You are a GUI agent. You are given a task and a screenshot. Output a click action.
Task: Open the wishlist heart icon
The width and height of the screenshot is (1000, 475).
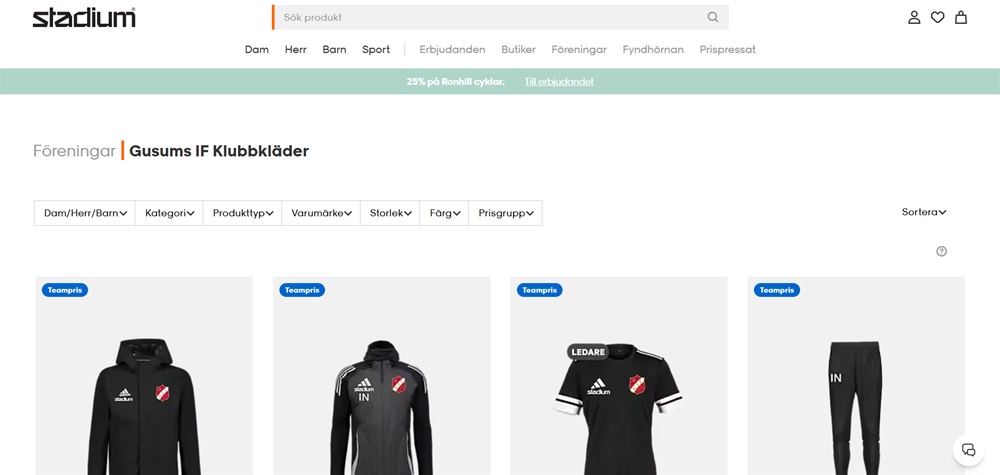pyautogui.click(x=937, y=17)
